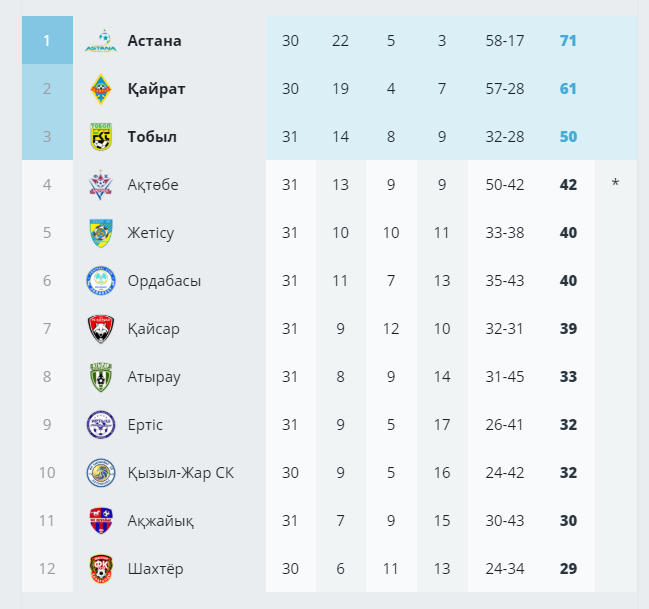Click the Шахтёр club logo

tap(101, 568)
